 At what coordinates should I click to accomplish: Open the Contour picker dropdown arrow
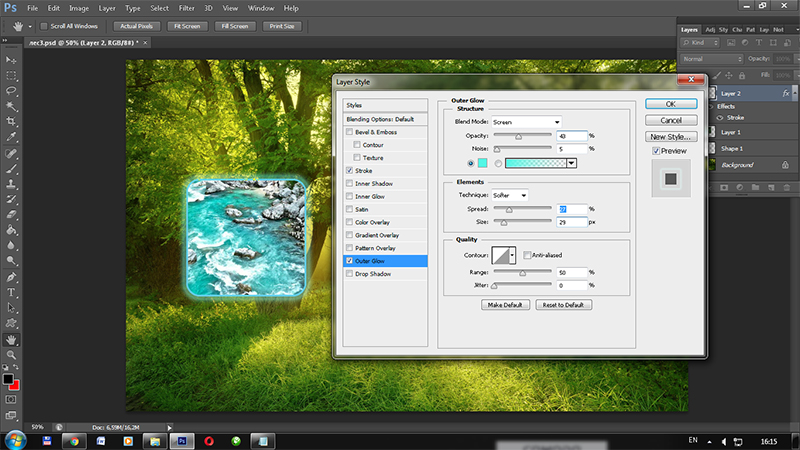(x=512, y=255)
